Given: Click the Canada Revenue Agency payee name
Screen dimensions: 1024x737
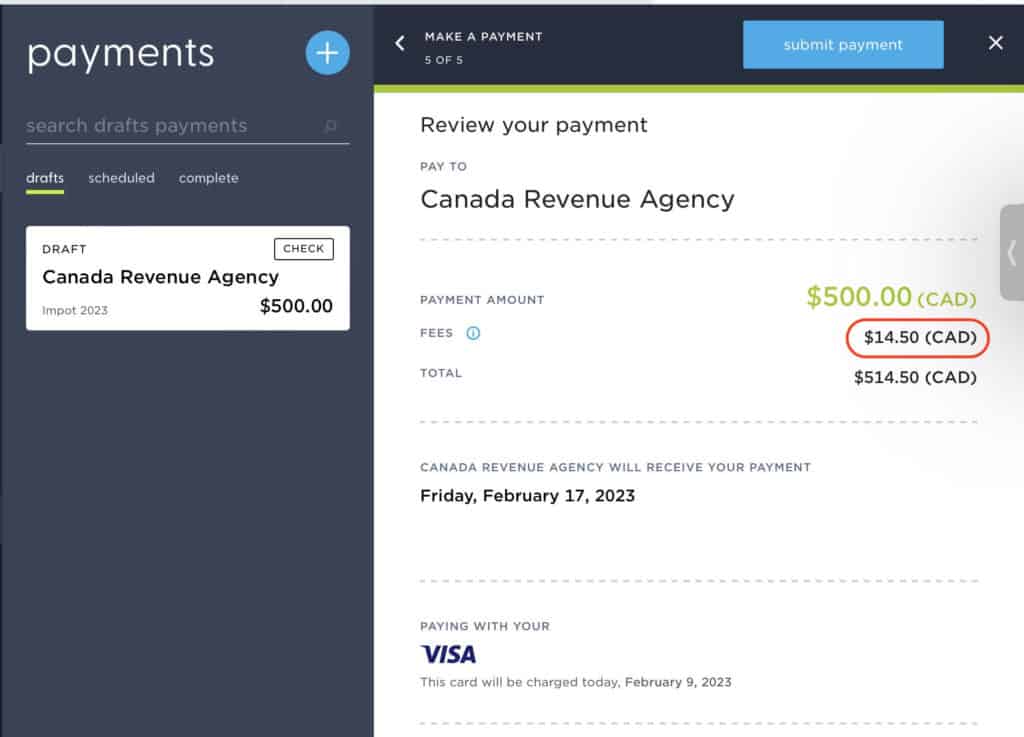Looking at the screenshot, I should pos(577,199).
